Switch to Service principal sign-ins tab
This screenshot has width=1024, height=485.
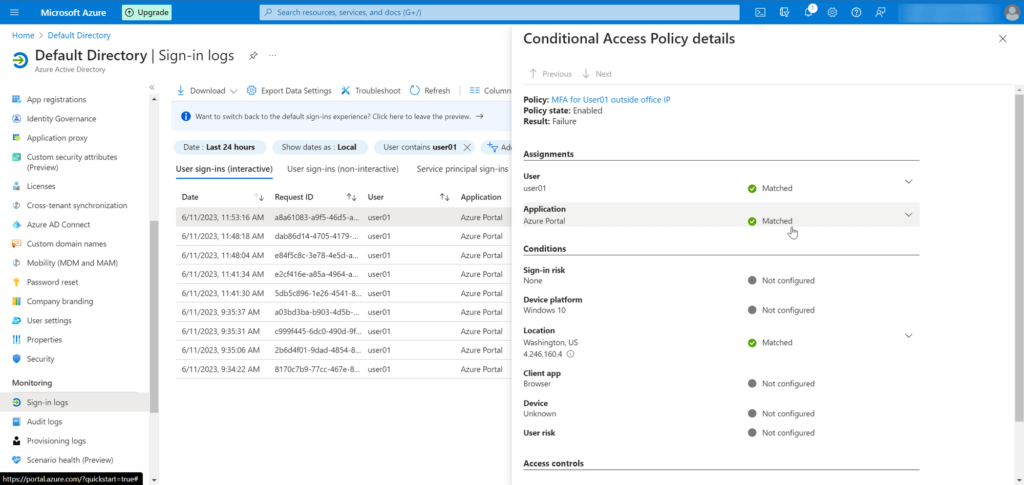(462, 169)
